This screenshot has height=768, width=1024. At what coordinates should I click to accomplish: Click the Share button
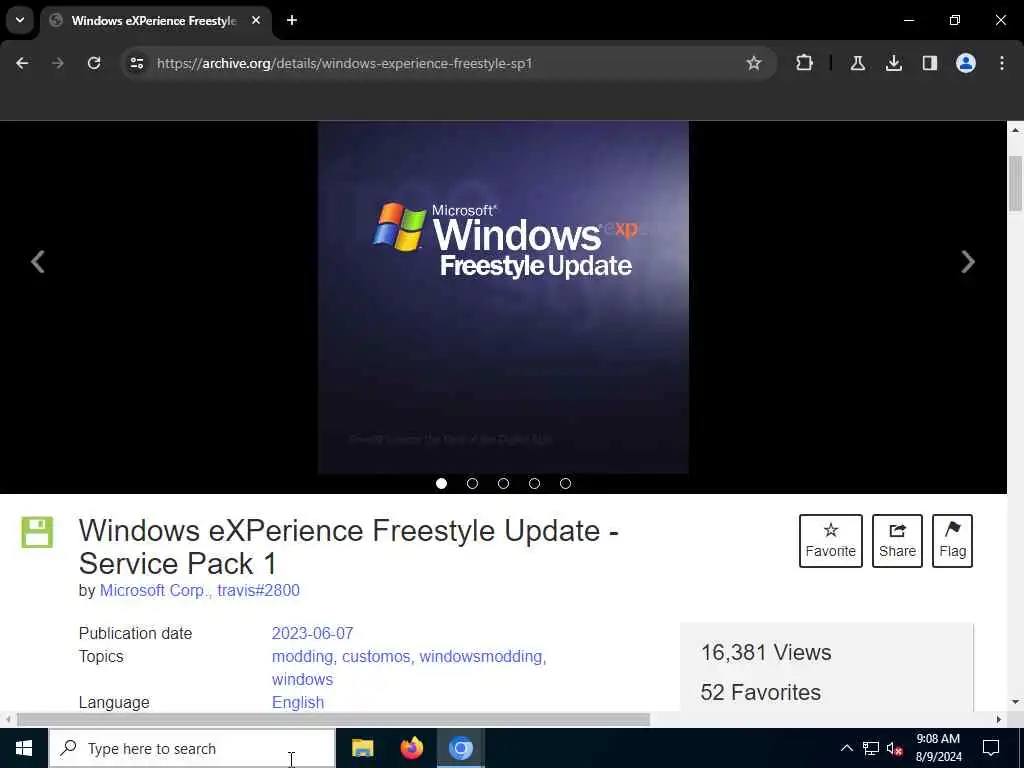click(897, 541)
